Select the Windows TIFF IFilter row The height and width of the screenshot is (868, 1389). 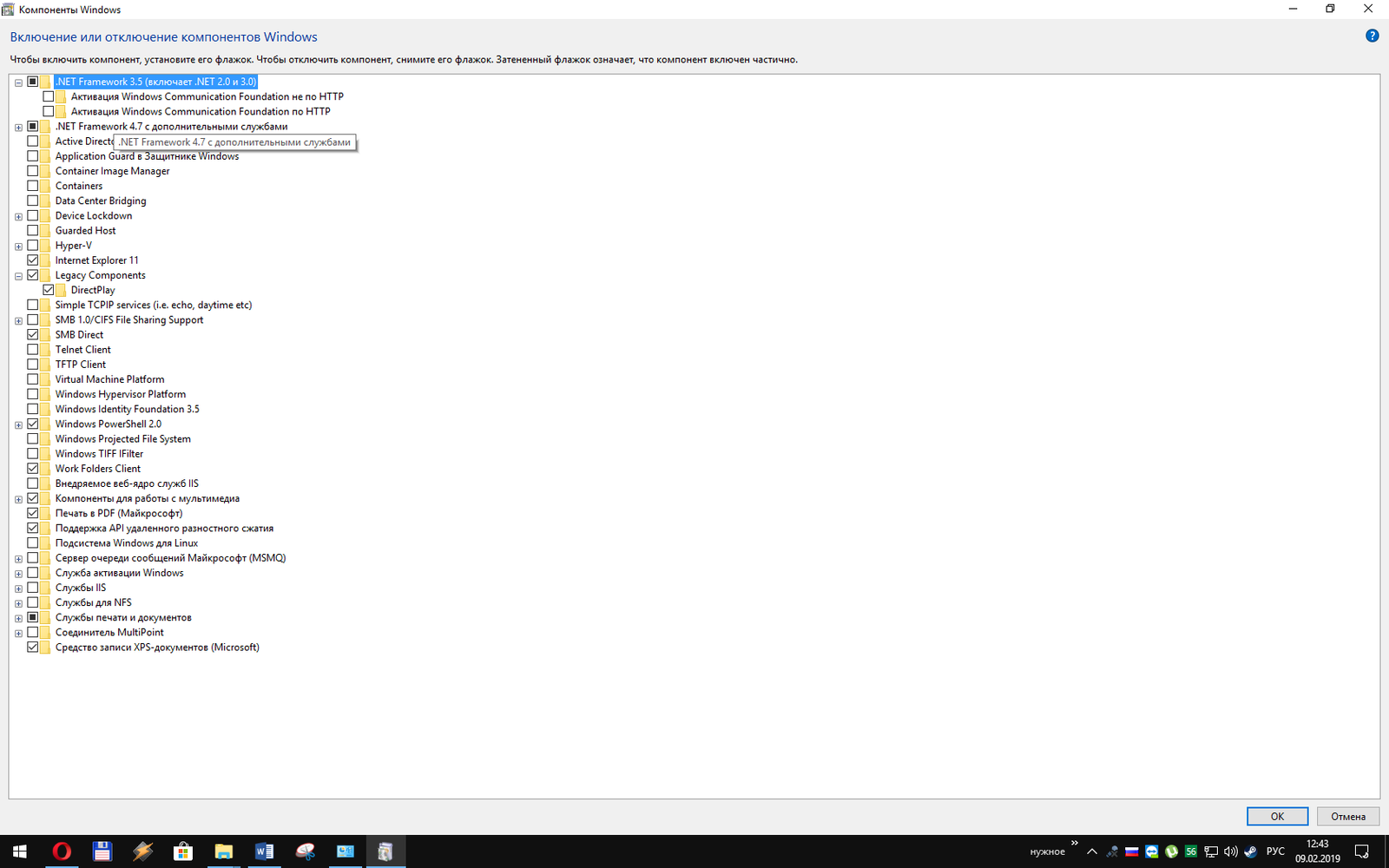[99, 454]
